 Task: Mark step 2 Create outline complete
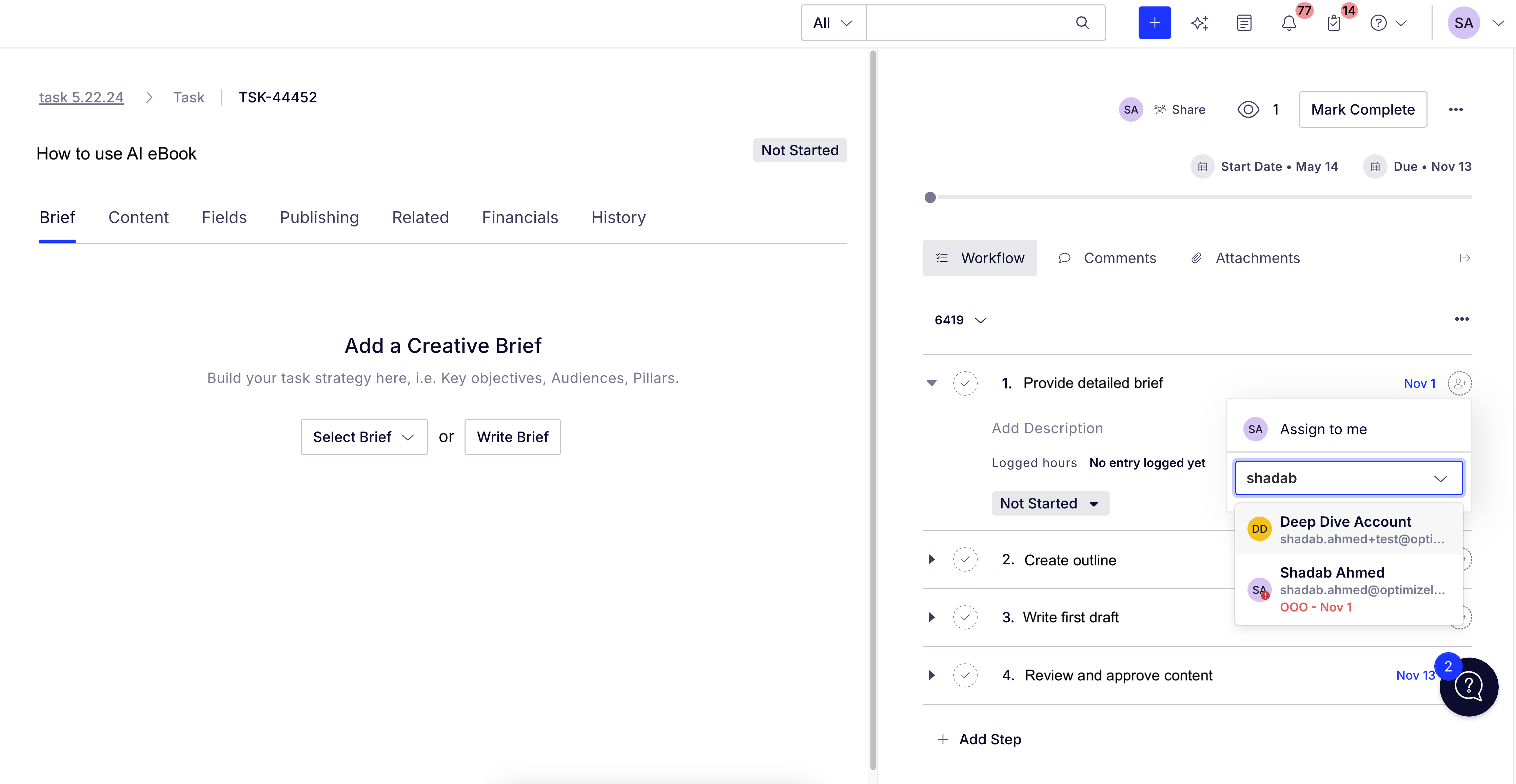965,559
